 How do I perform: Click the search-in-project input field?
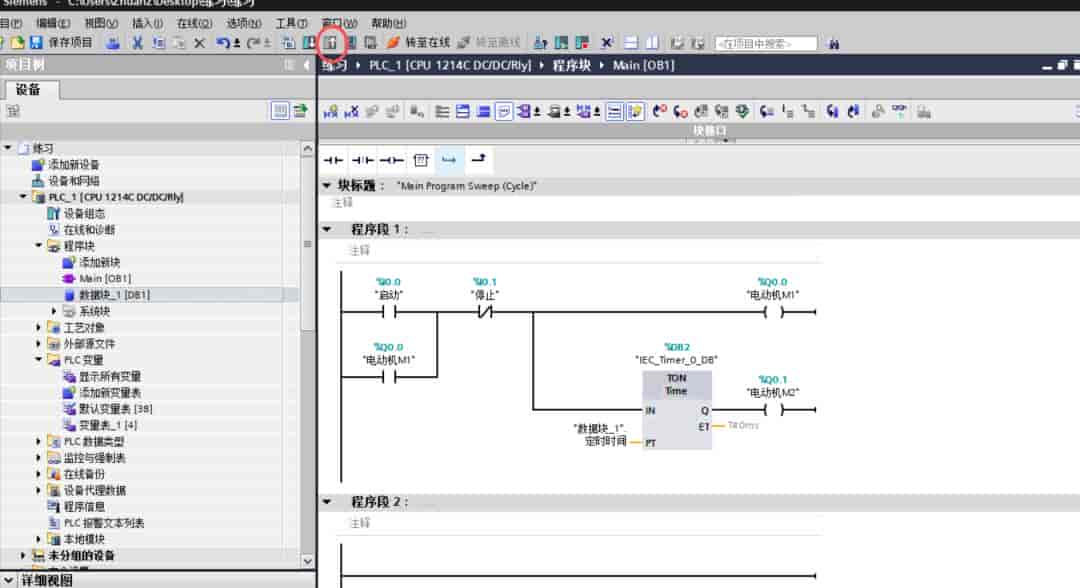point(765,43)
